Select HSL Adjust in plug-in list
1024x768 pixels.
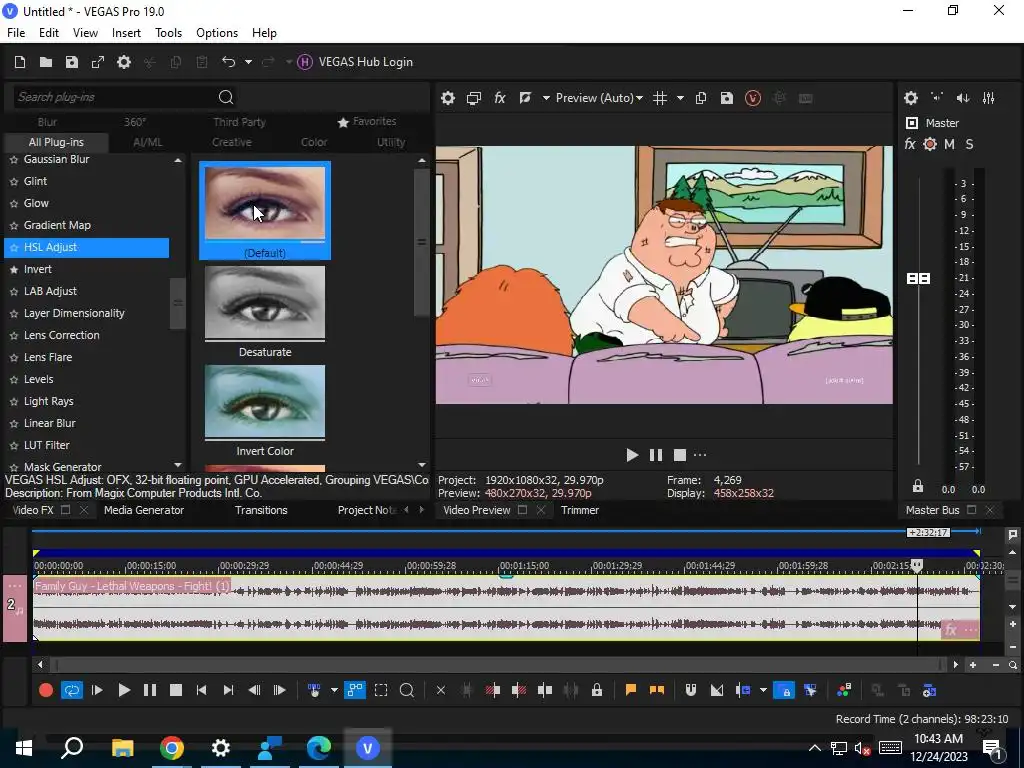pyautogui.click(x=86, y=248)
